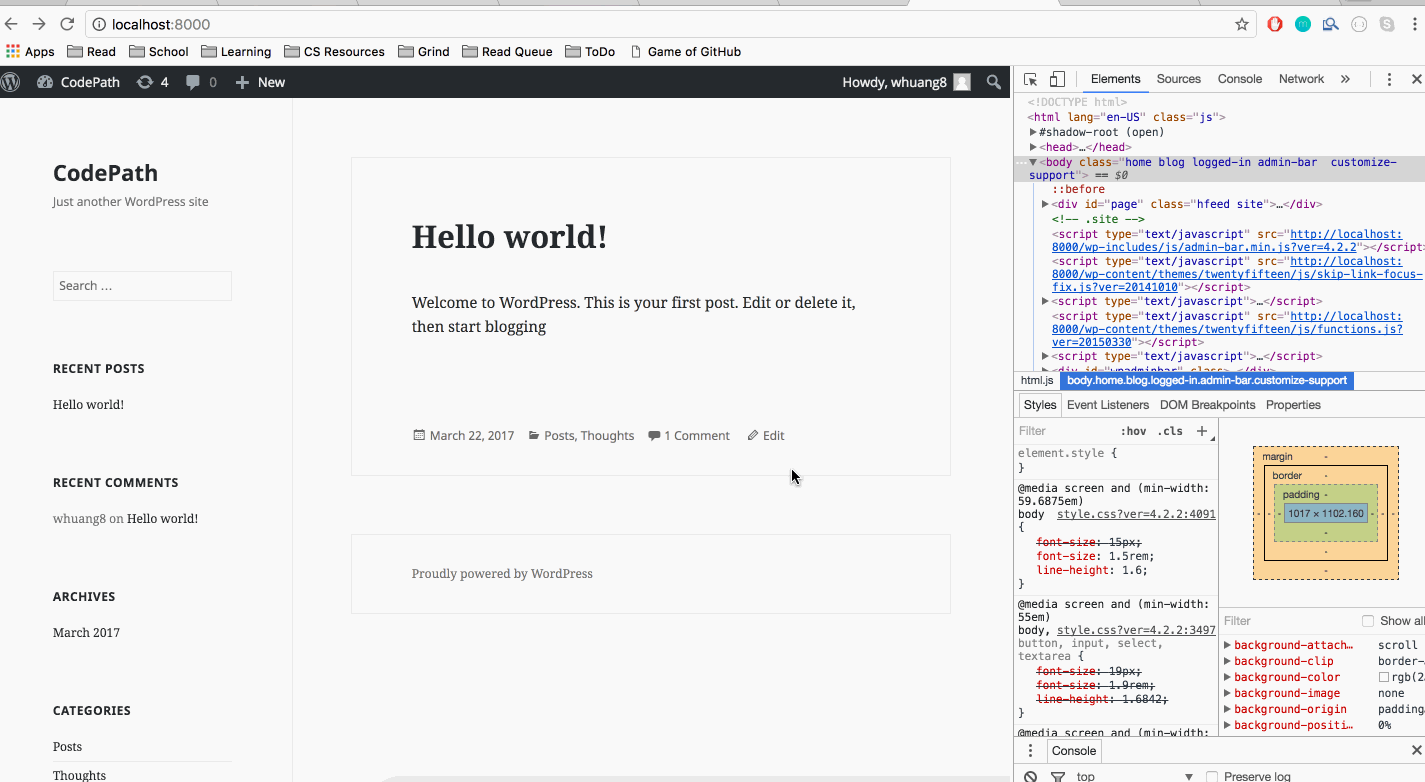Expand the #shadow-root node
The width and height of the screenshot is (1425, 782).
point(1034,132)
